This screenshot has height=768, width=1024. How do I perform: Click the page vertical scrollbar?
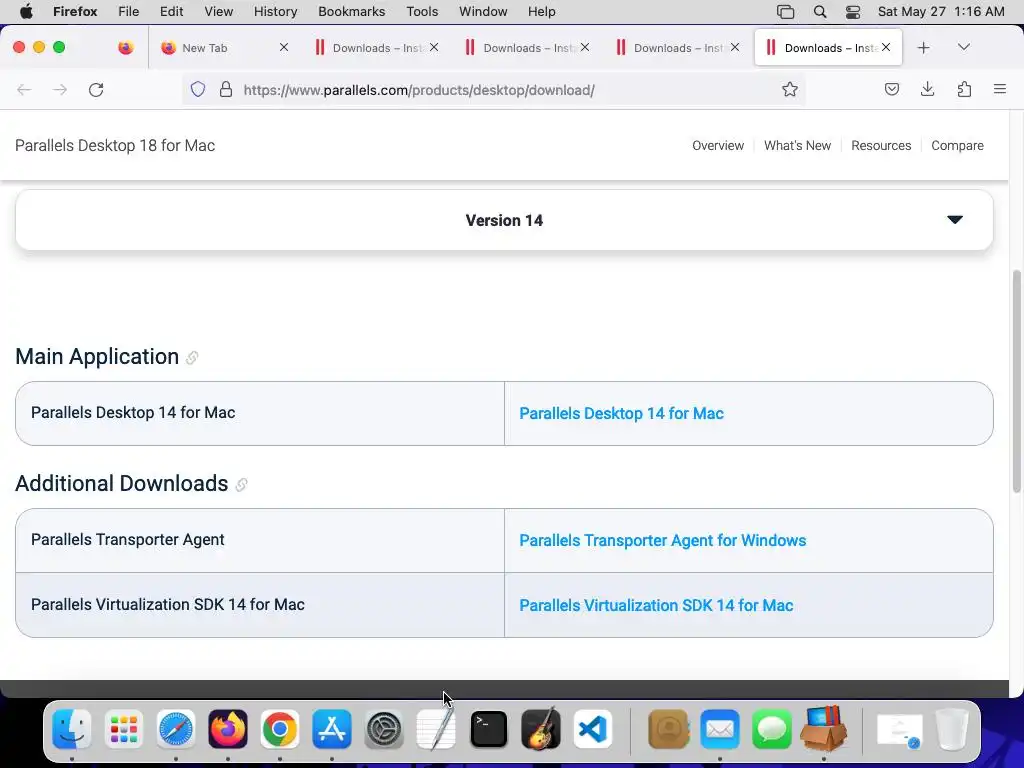1016,381
